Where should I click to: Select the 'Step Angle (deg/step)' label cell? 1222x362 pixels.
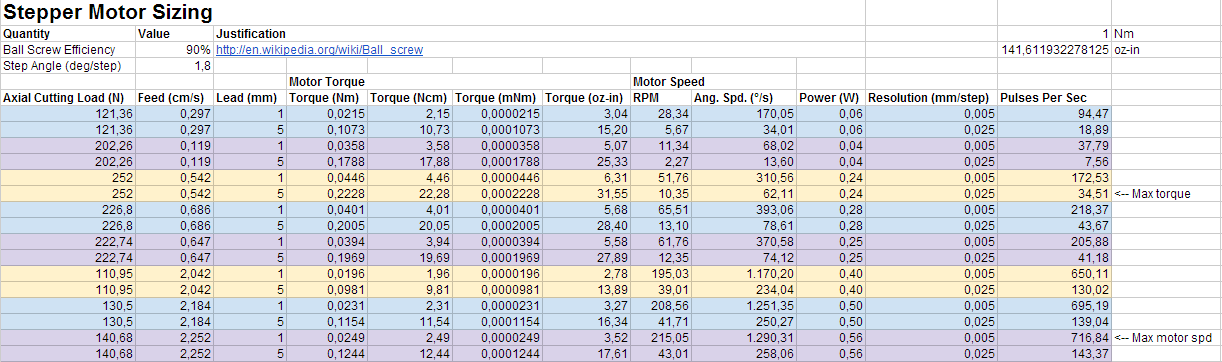(67, 65)
